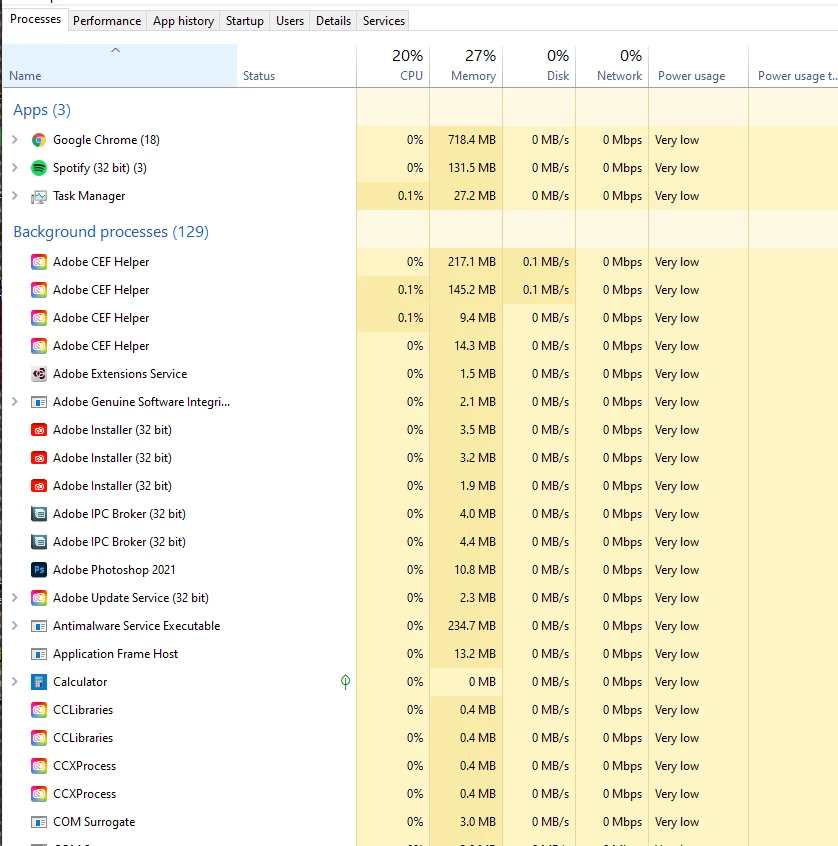Screen dimensions: 838x846
Task: Sort by the Network column header
Action: click(612, 66)
